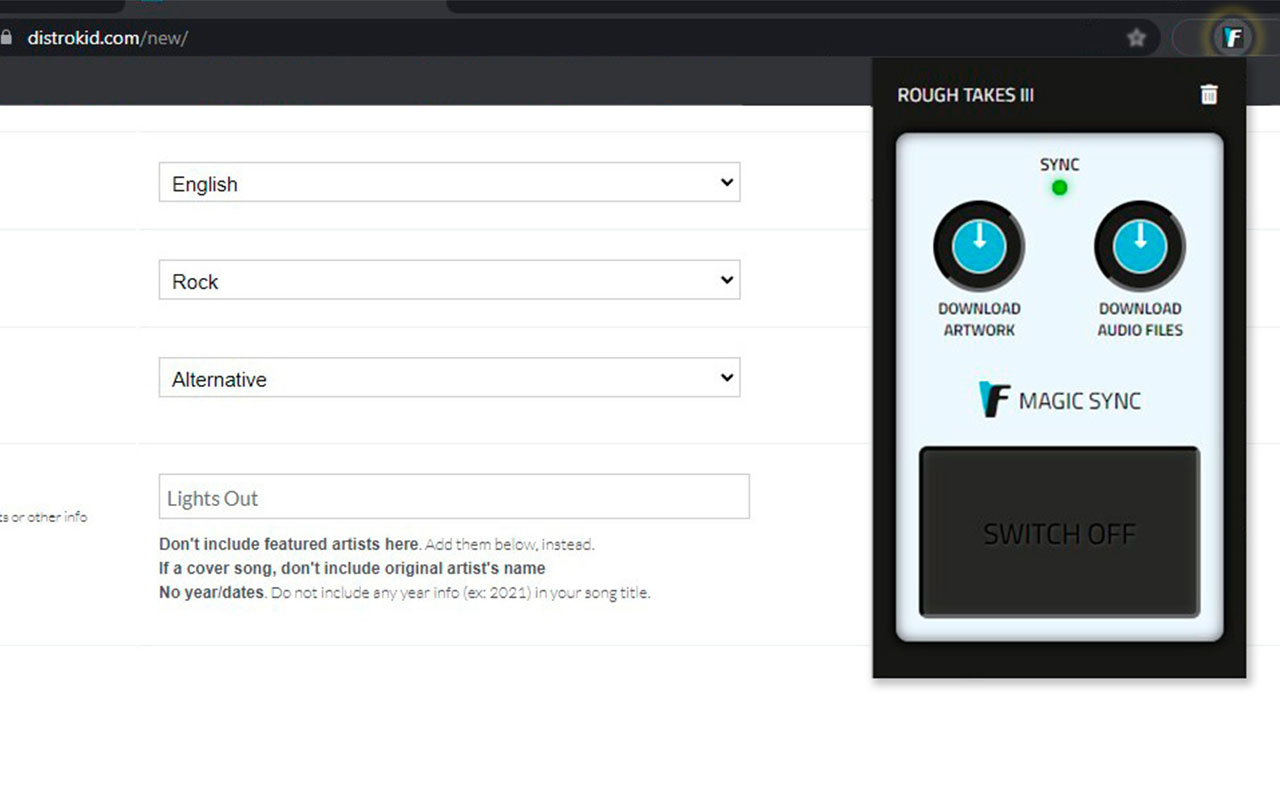The image size is (1280, 800).
Task: Open the secondary genre dropdown showing Alternative
Action: (448, 377)
